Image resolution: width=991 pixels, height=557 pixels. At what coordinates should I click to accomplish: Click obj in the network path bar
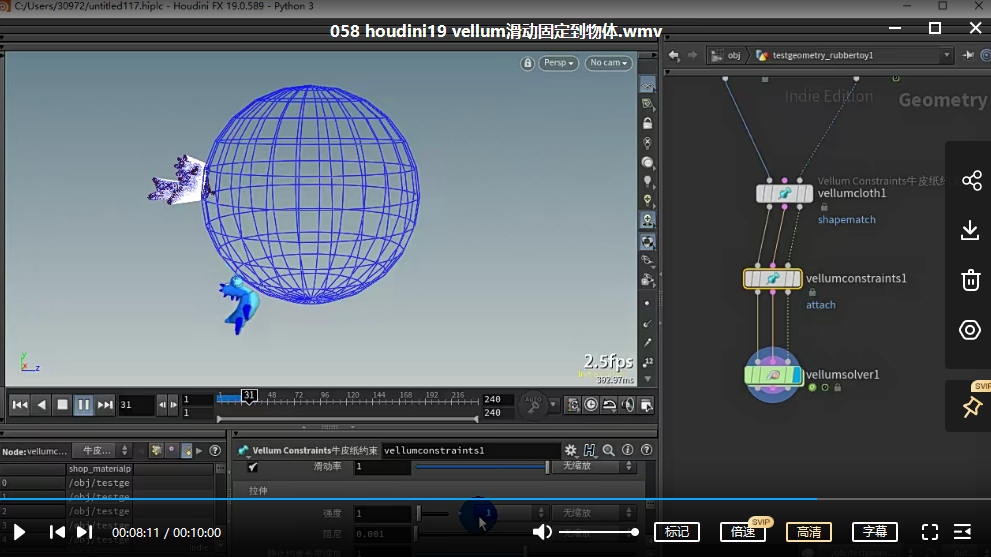pos(731,55)
